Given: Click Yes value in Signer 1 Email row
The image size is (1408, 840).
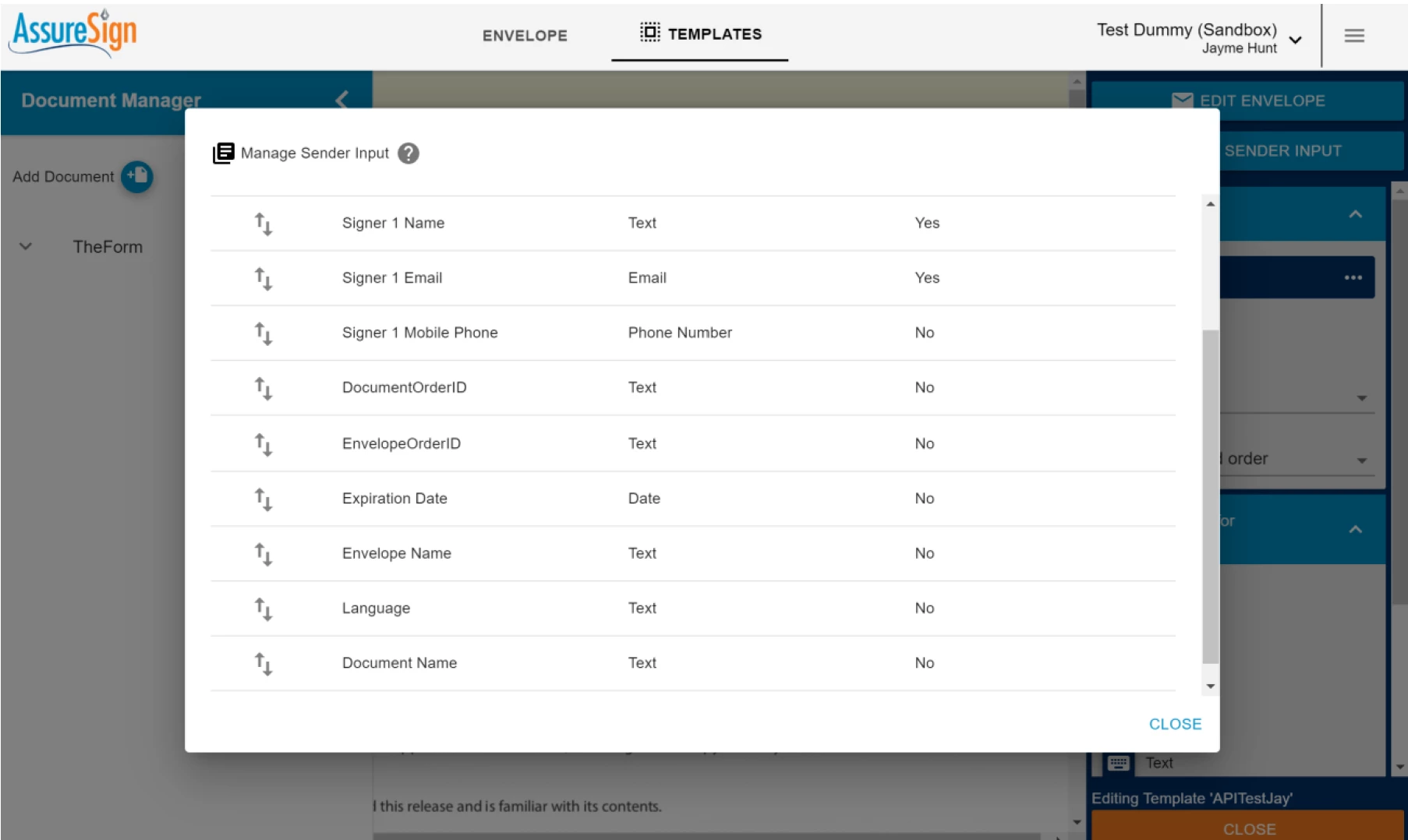Looking at the screenshot, I should coord(927,278).
